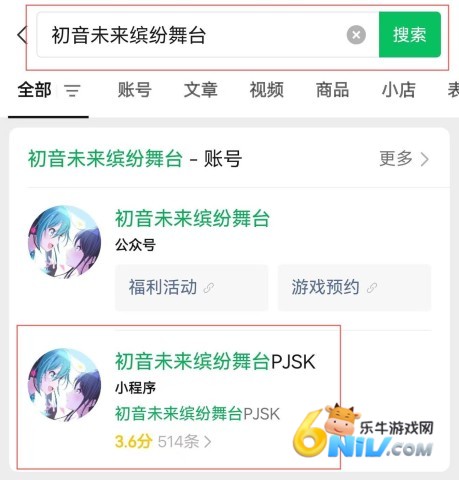The image size is (459, 480).
Task: Select the 全部 tab
Action: (x=34, y=90)
